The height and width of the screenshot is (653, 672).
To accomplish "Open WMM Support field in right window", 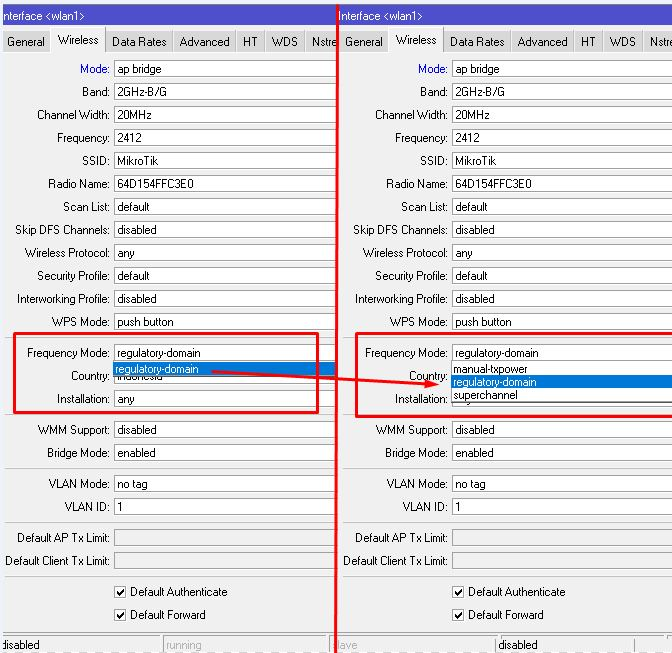I will (562, 430).
